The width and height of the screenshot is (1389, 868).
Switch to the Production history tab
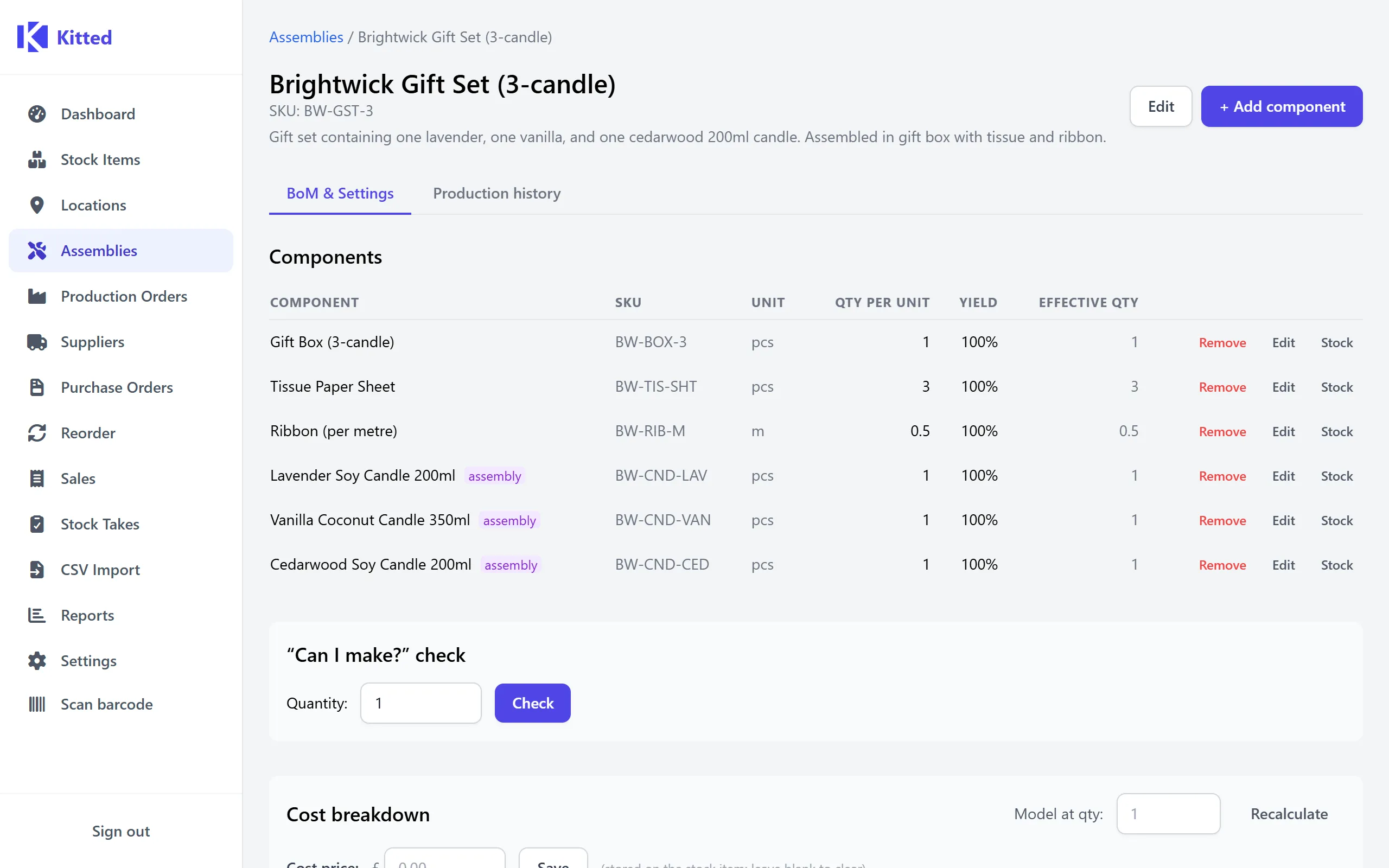(496, 194)
